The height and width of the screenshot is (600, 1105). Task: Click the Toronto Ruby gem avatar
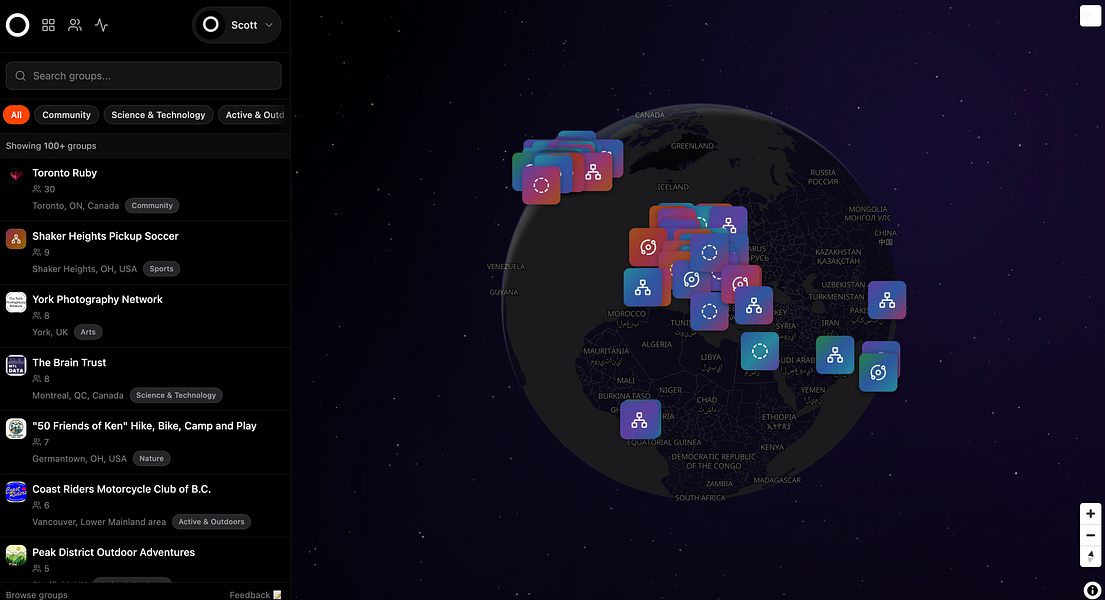[x=16, y=176]
